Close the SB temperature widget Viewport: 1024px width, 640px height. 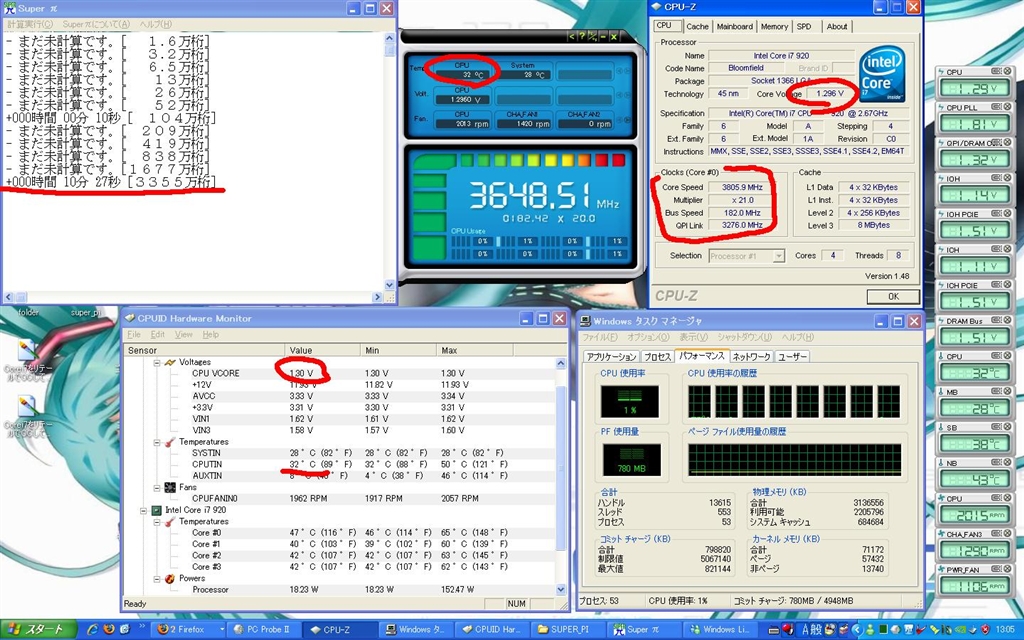click(1007, 428)
